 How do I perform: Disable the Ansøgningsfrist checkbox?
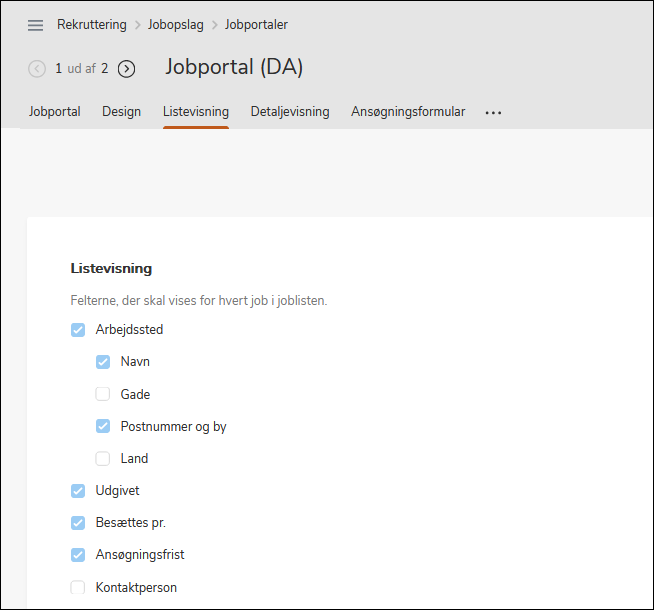[x=78, y=555]
